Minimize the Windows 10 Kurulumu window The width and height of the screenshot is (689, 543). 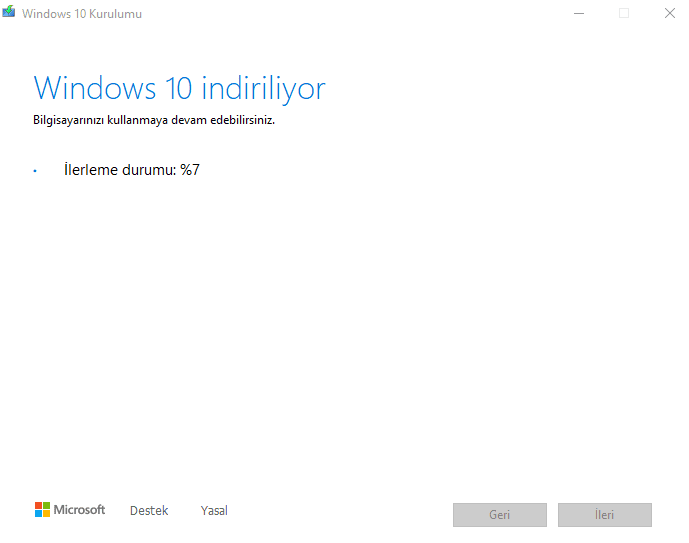coord(578,13)
